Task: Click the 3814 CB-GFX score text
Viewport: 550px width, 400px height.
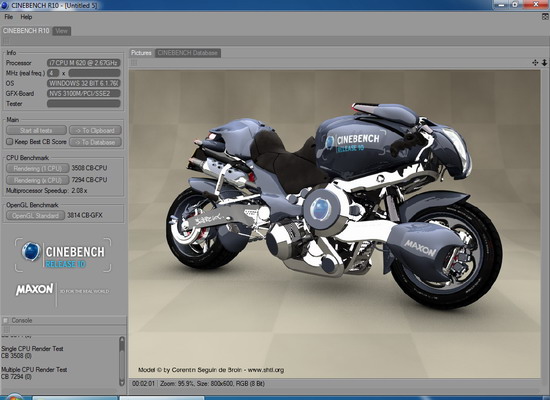Action: pyautogui.click(x=85, y=215)
